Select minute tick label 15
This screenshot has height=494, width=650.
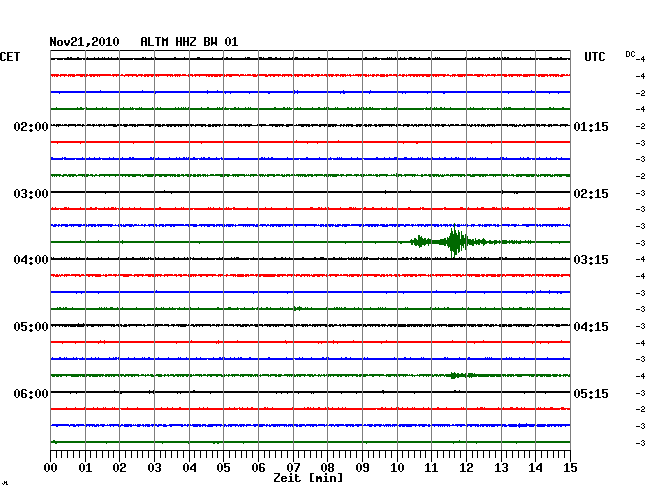click(x=570, y=468)
